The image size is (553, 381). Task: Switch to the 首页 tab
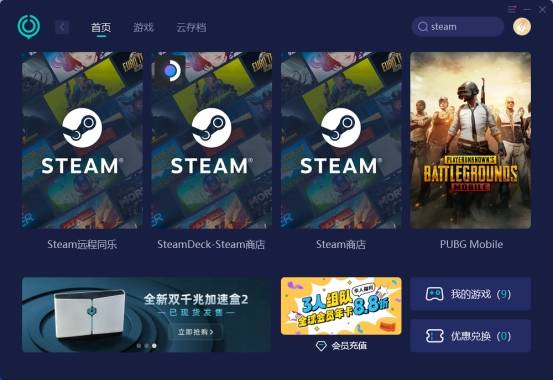(101, 27)
